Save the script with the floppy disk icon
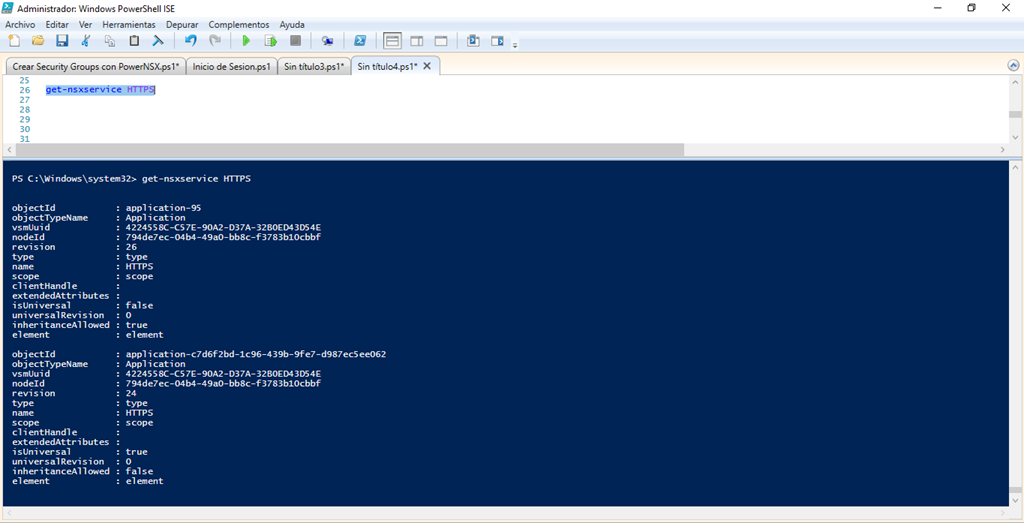Screen dimensions: 1024x523 pyautogui.click(x=62, y=41)
